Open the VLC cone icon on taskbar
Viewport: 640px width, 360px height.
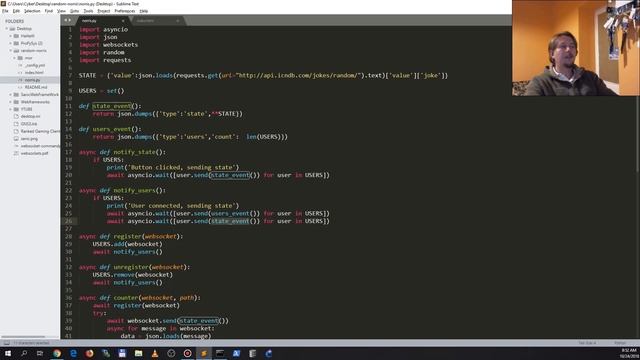[155, 353]
